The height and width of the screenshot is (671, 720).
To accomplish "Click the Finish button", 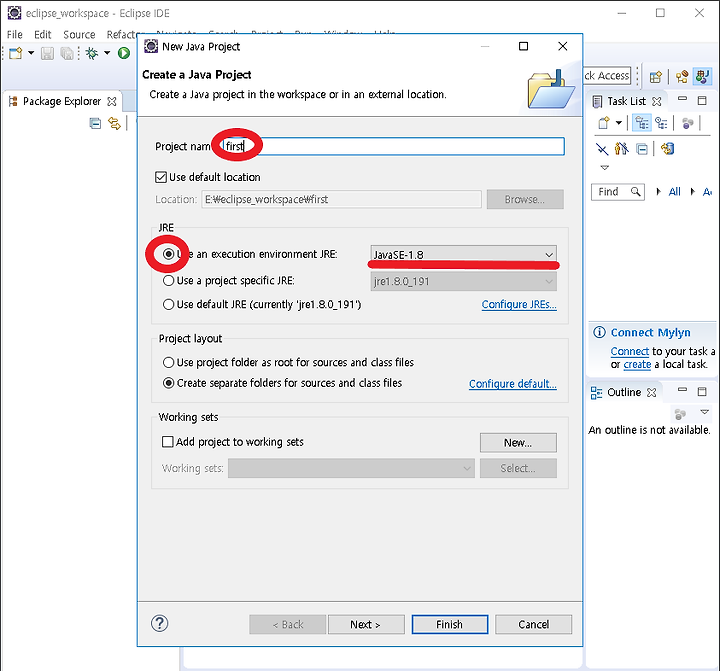I will (450, 625).
